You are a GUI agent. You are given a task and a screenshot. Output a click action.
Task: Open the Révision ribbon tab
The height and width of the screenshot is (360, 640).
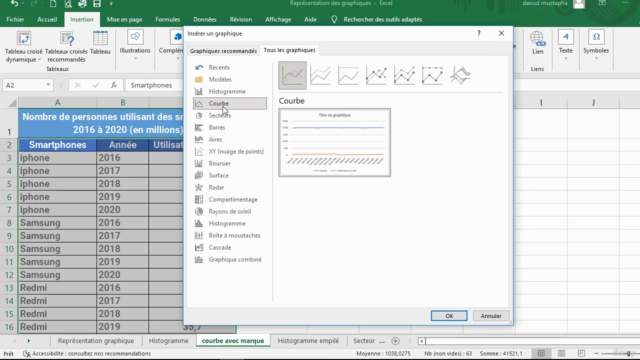pyautogui.click(x=241, y=19)
